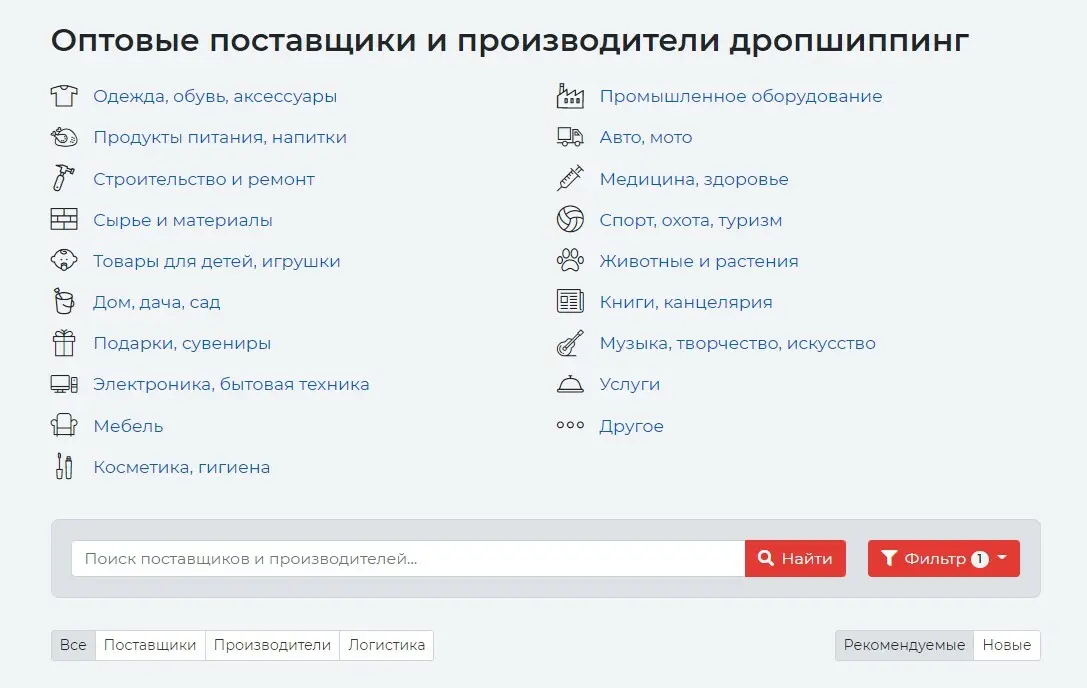The width and height of the screenshot is (1087, 688).
Task: Open Косметика, гигиена category
Action: coord(182,467)
